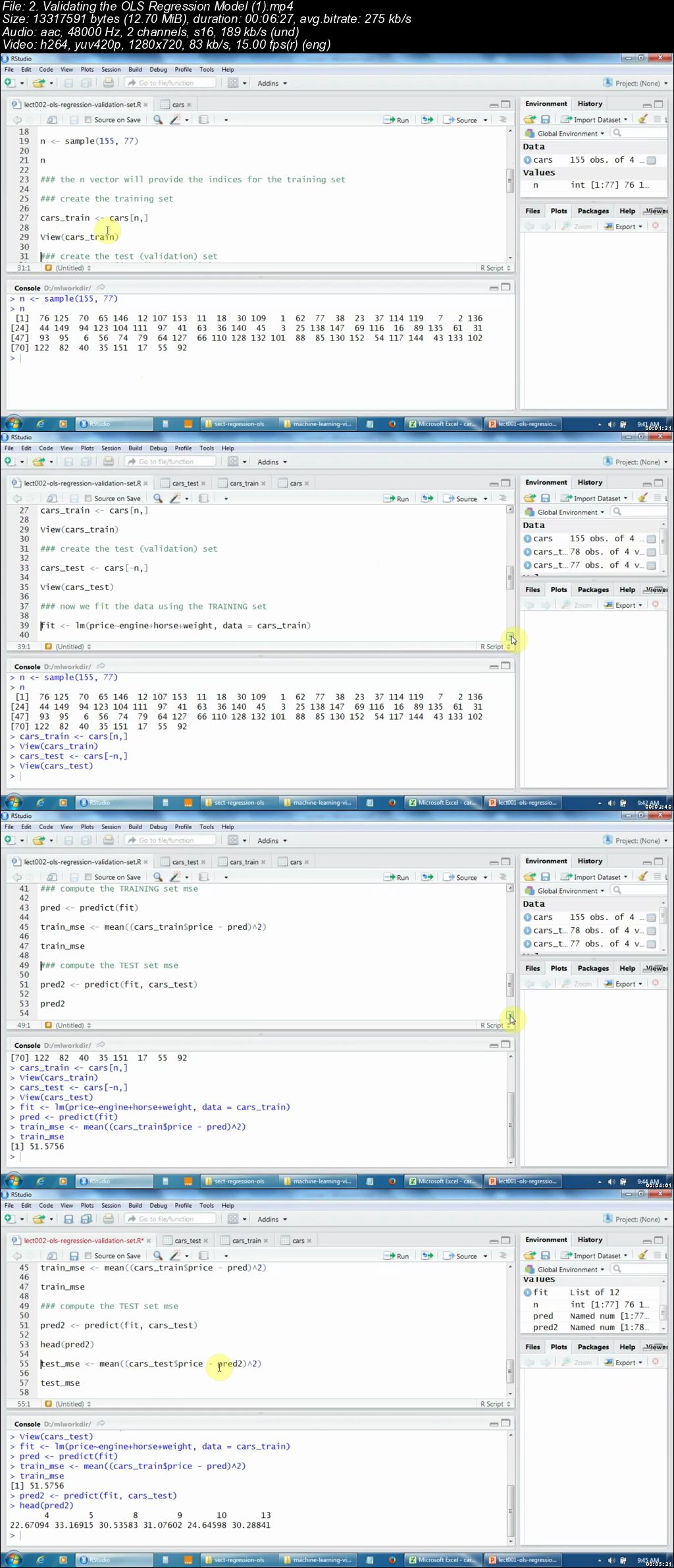Screen dimensions: 674x1568
Task: Click Save Workspace icon in first frame Environment pane
Action: 545,120
